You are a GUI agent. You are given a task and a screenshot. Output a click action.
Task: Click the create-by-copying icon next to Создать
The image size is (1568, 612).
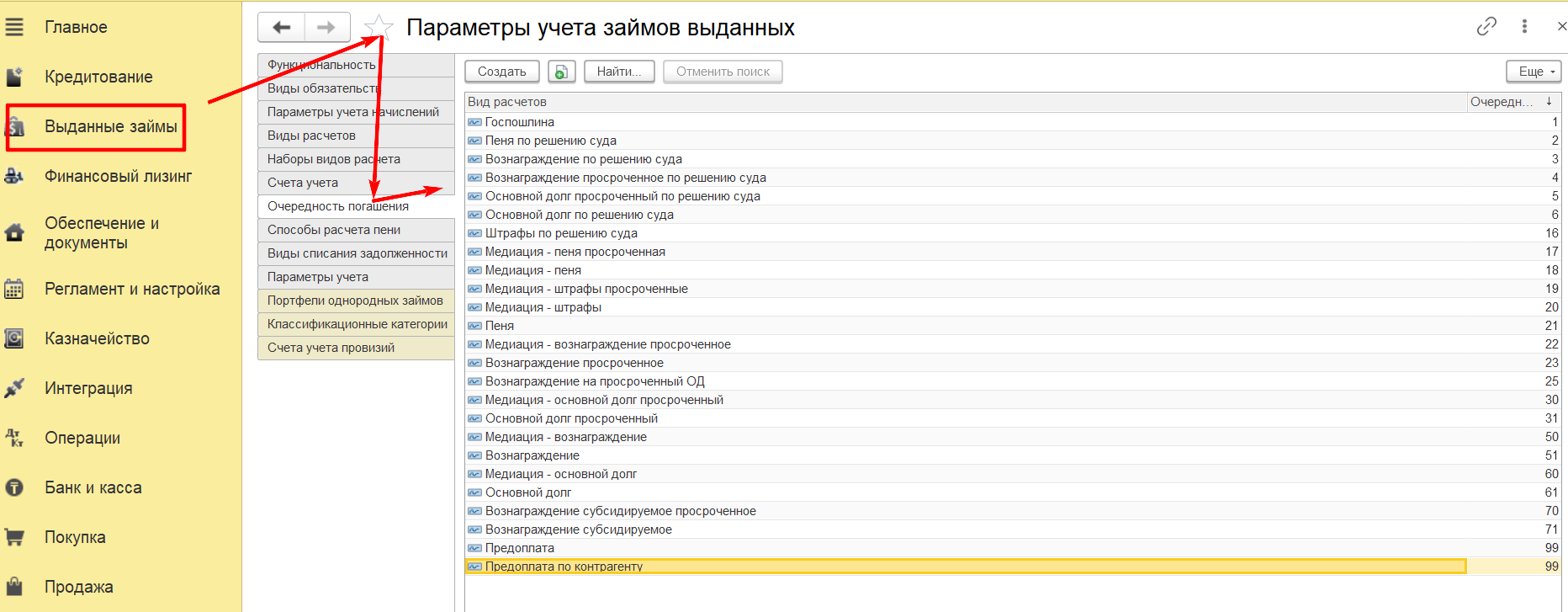tap(561, 72)
